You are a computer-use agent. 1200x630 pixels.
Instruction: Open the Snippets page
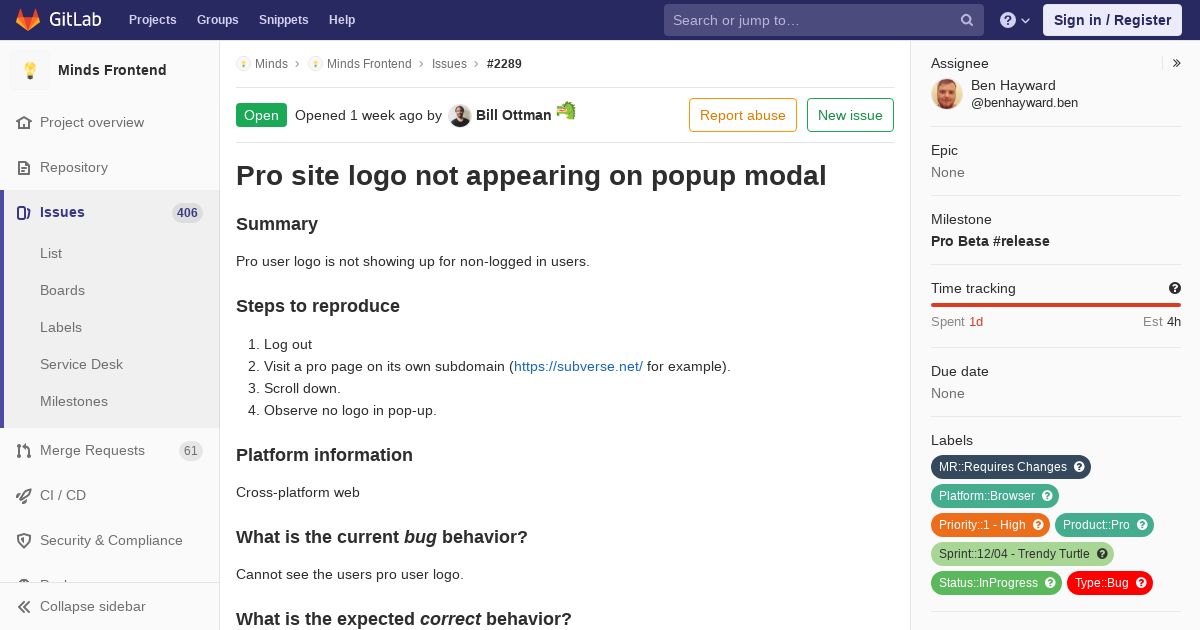click(x=283, y=20)
